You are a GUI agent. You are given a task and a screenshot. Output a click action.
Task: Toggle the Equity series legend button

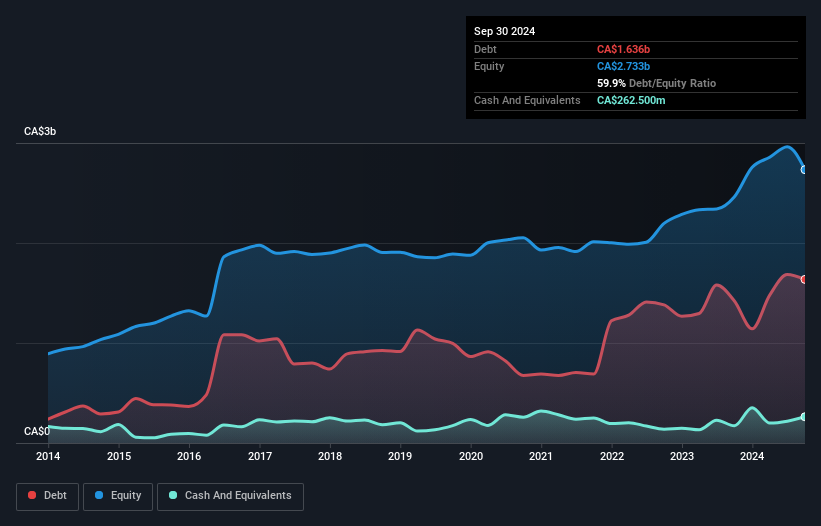[x=118, y=496]
